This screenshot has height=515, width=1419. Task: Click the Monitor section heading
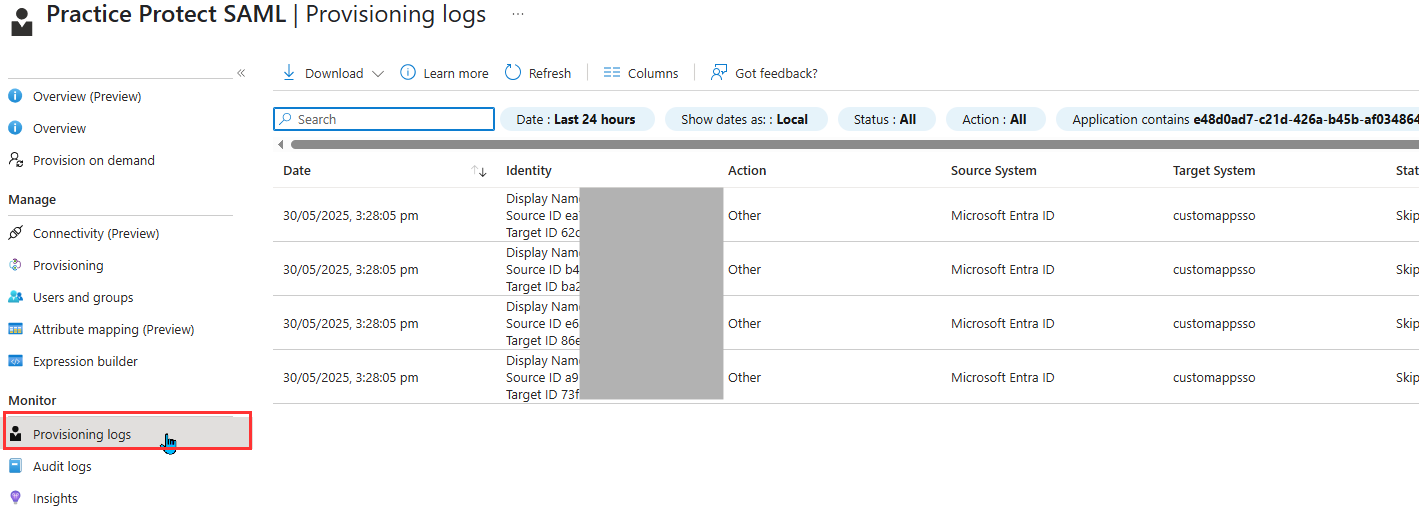click(x=33, y=401)
